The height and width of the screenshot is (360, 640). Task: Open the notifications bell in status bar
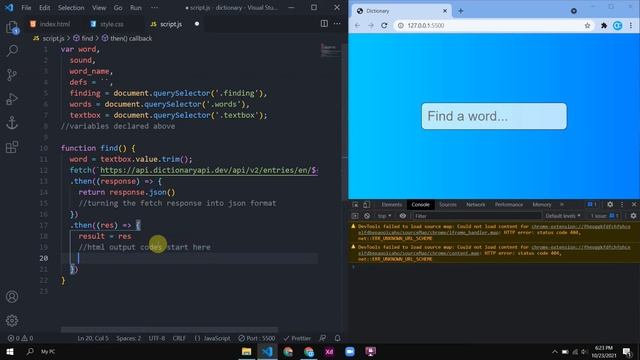pos(338,338)
